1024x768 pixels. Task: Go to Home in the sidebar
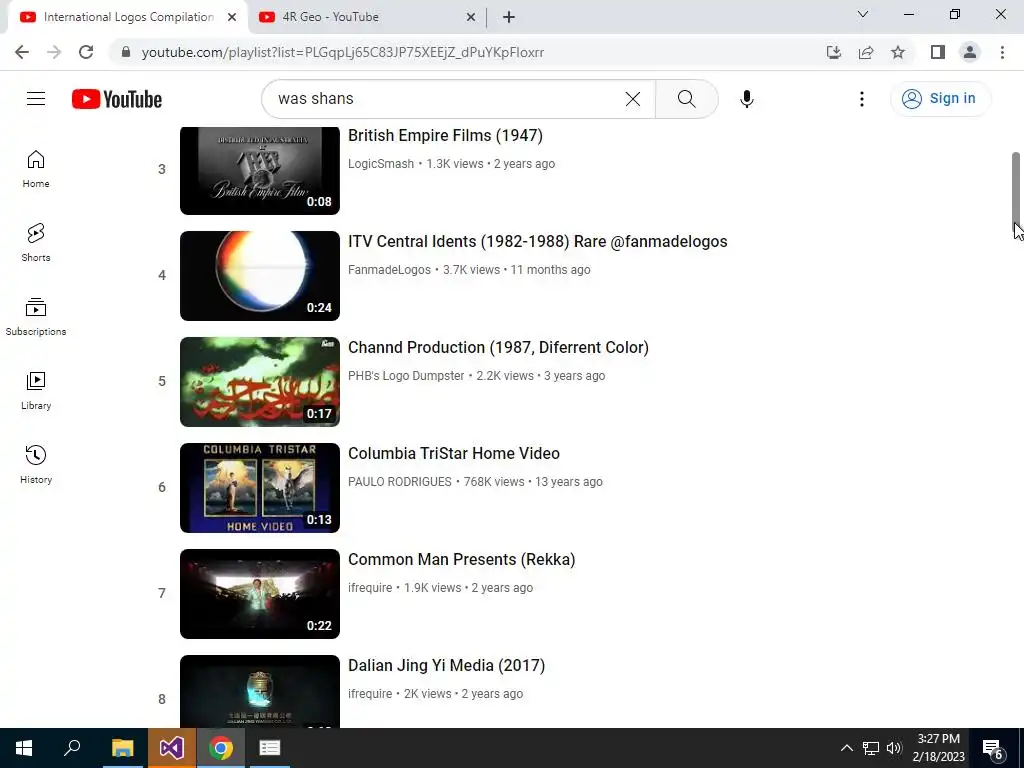tap(36, 169)
